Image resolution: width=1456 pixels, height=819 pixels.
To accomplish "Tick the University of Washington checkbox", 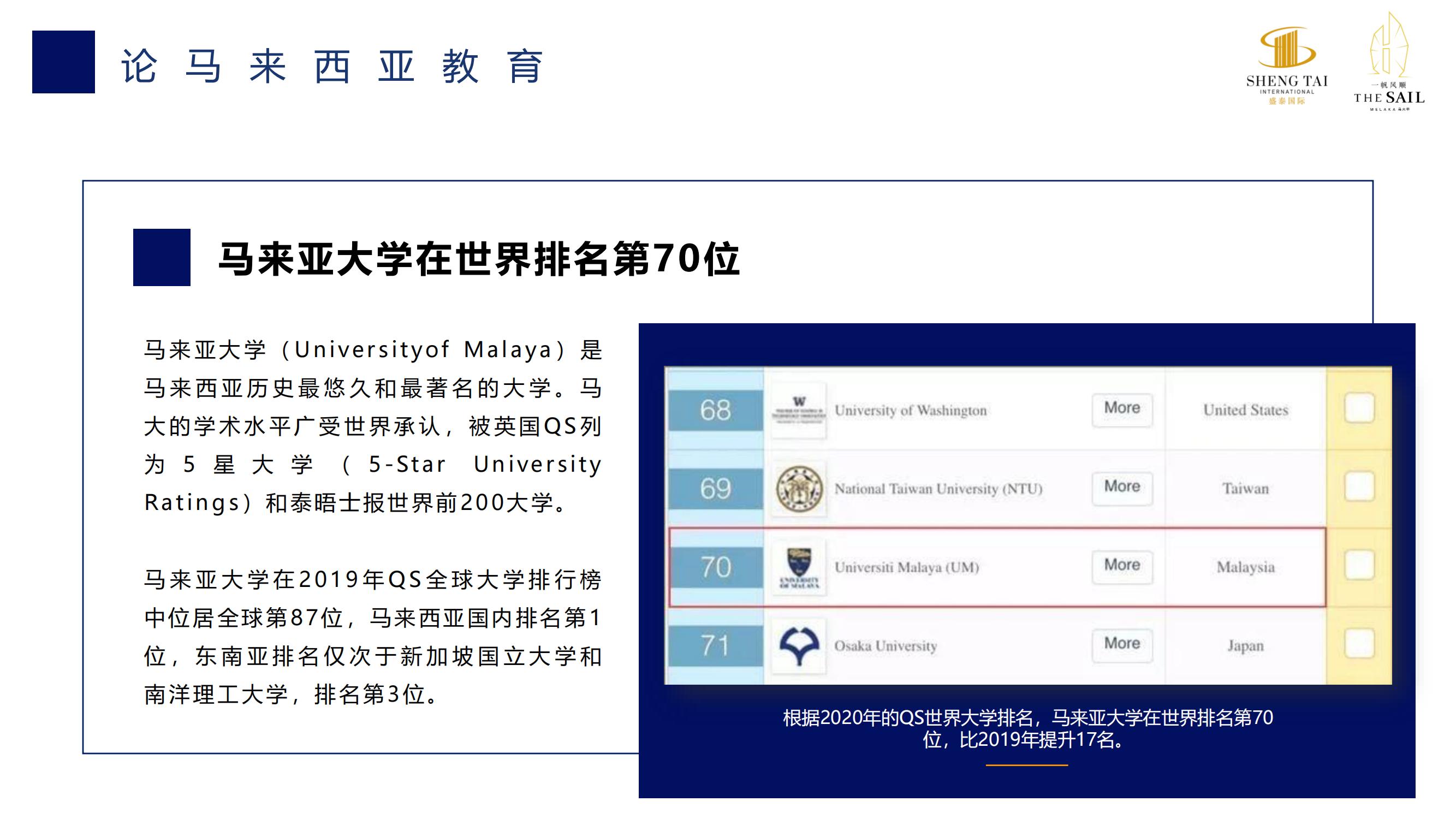I will click(x=1359, y=407).
